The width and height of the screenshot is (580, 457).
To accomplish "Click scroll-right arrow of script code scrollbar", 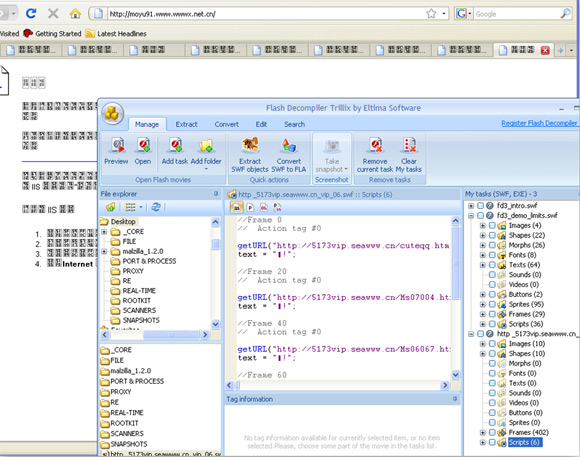I will [x=445, y=385].
